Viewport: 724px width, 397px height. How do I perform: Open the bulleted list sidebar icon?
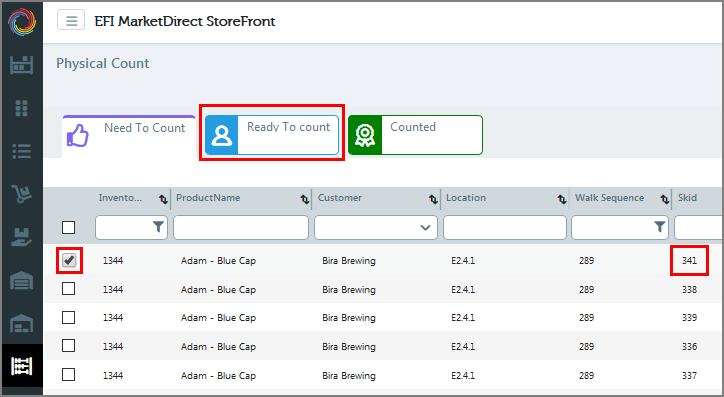click(22, 151)
